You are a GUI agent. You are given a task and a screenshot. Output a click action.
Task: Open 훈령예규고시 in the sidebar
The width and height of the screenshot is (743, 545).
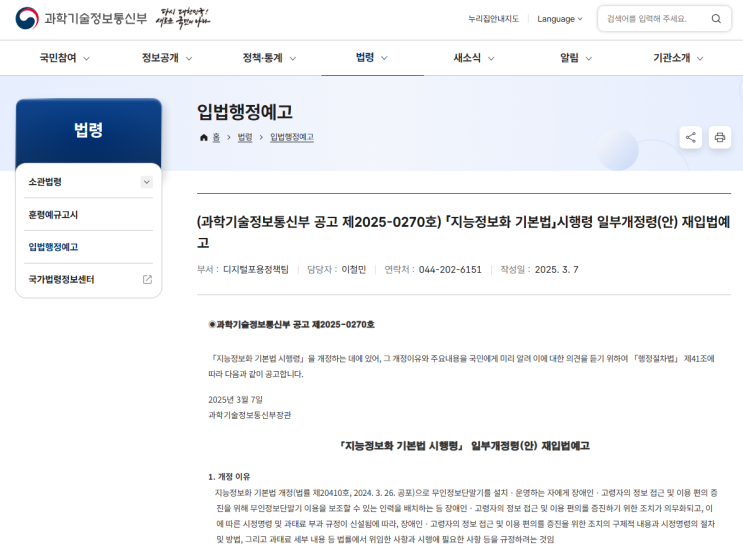53,215
